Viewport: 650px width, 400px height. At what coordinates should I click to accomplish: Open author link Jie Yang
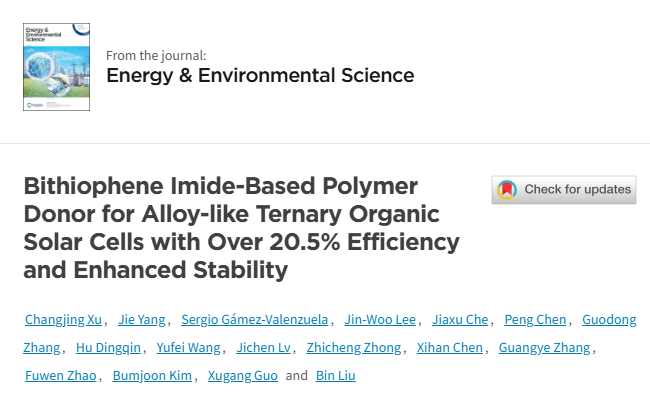pos(142,320)
